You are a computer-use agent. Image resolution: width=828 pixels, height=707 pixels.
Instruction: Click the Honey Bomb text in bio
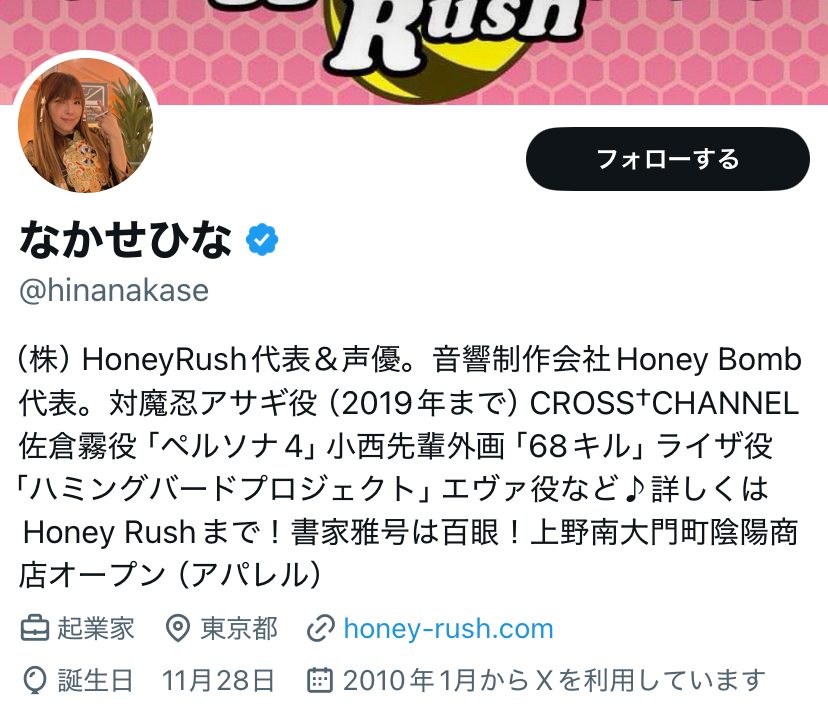(x=709, y=360)
